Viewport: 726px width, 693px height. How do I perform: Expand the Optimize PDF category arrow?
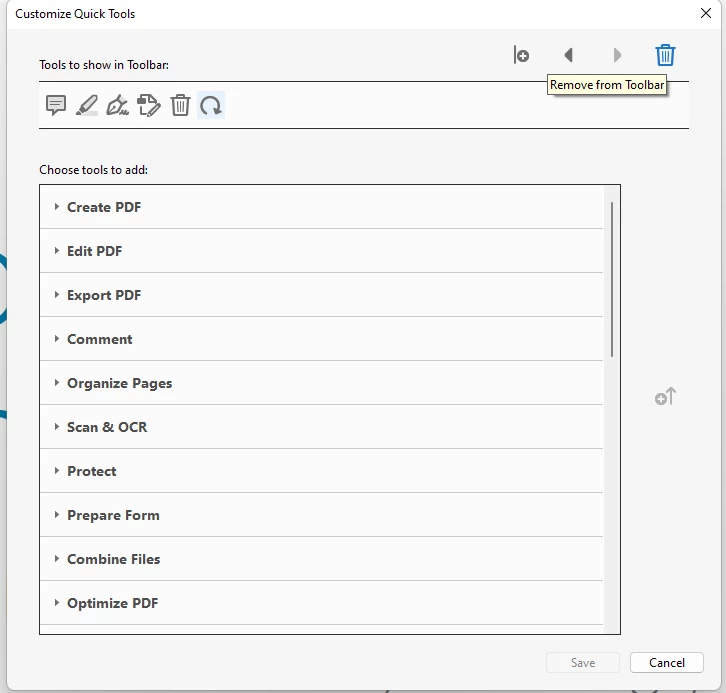56,602
